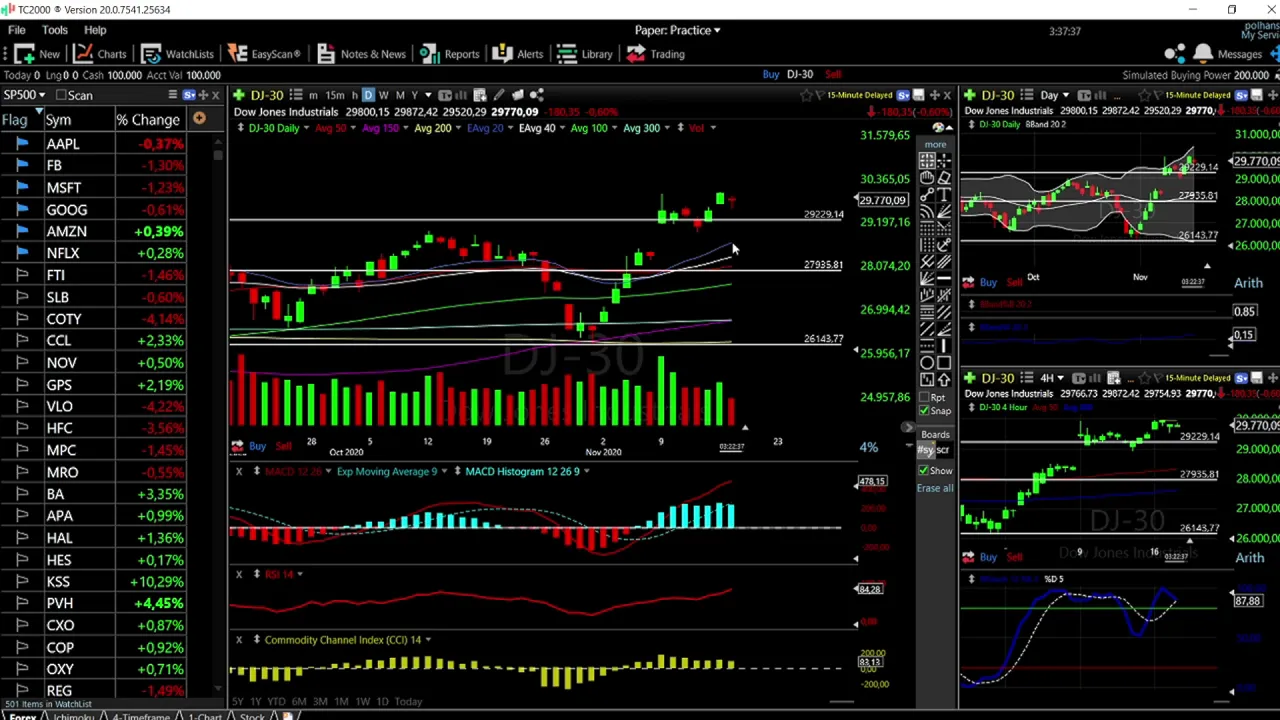Select the eraser drawing tool
Viewport: 1280px width, 720px height.
(x=945, y=177)
